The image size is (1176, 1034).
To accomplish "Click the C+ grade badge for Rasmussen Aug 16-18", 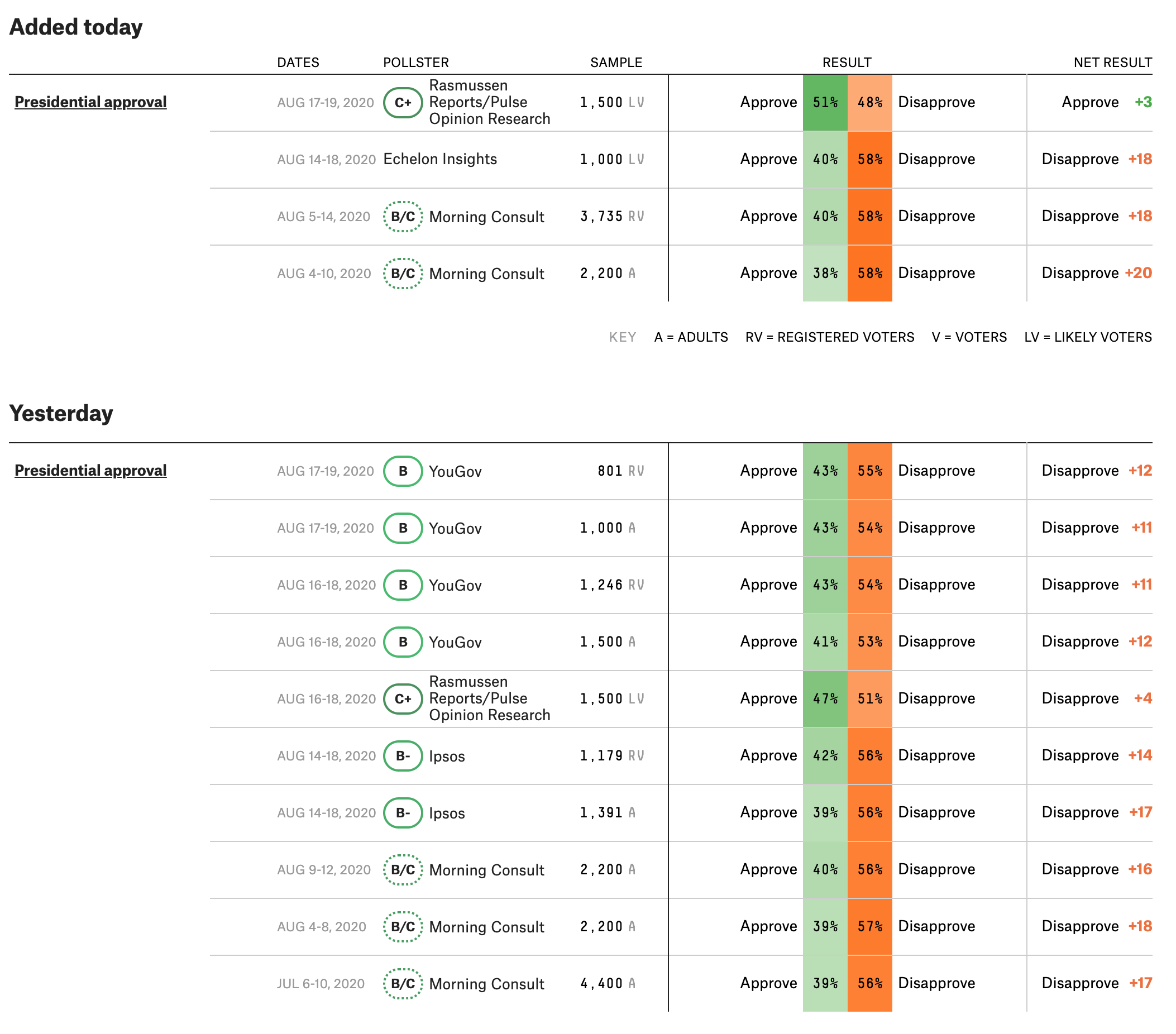I will point(403,698).
